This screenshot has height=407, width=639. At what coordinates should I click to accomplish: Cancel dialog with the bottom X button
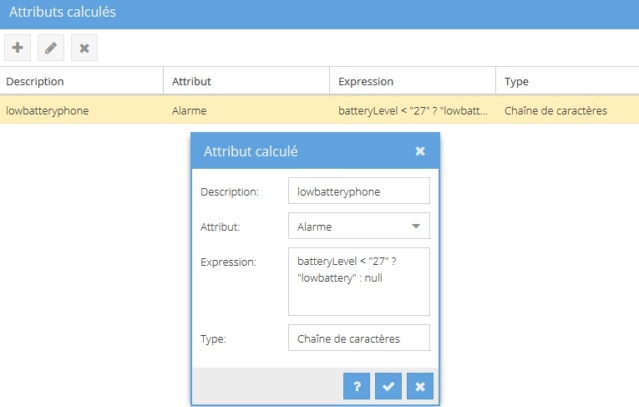click(x=420, y=386)
